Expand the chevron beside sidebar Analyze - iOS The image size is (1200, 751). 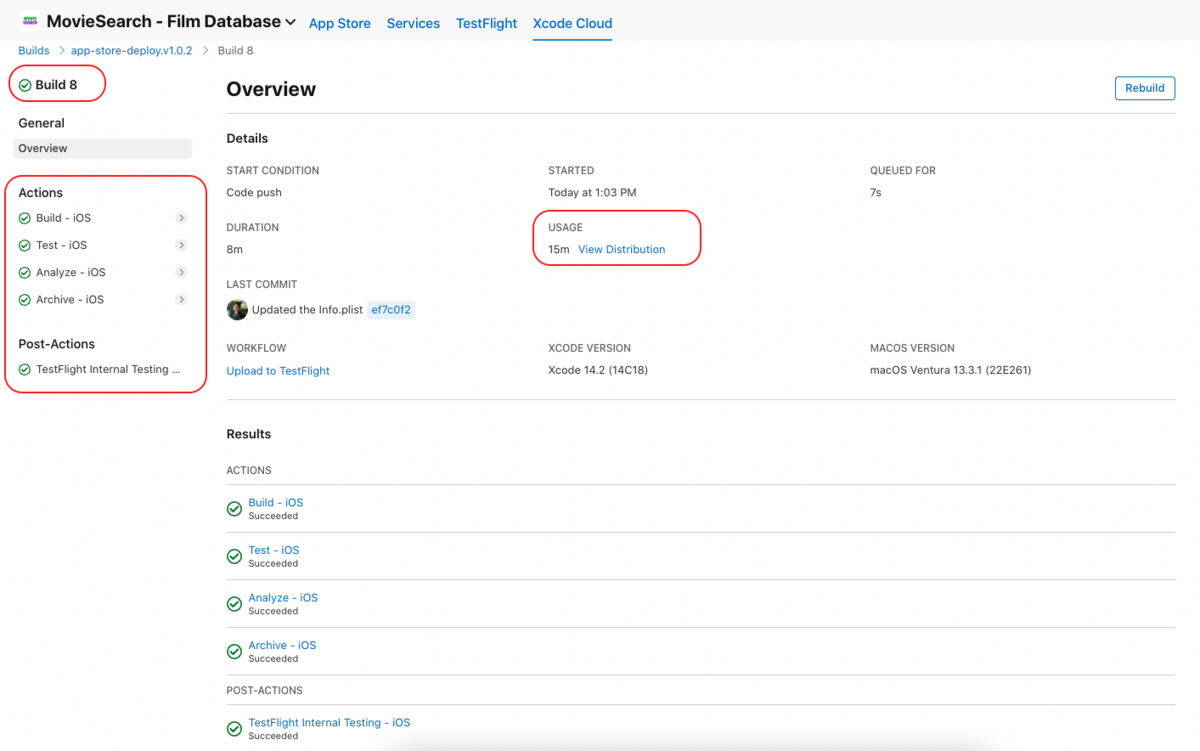tap(181, 272)
